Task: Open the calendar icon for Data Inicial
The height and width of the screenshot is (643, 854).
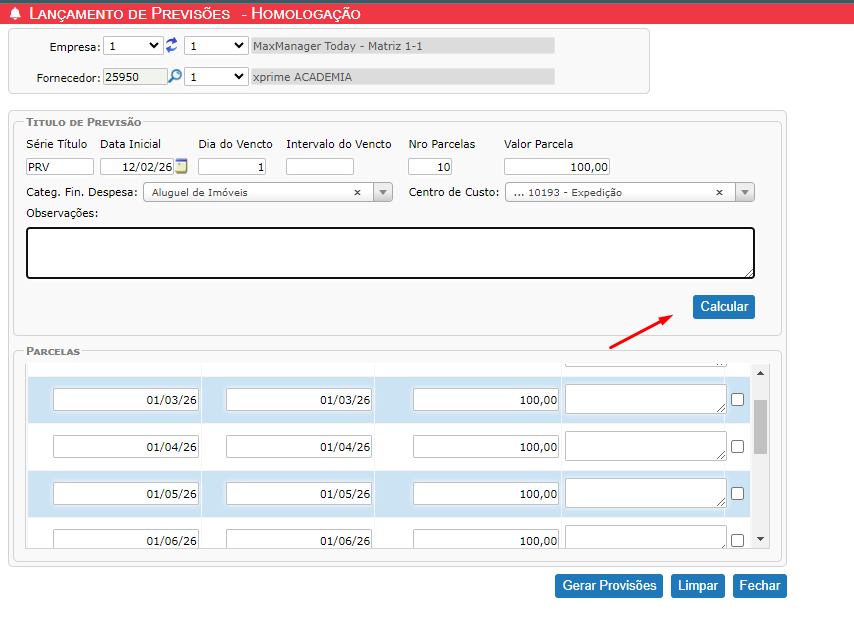Action: (x=181, y=166)
